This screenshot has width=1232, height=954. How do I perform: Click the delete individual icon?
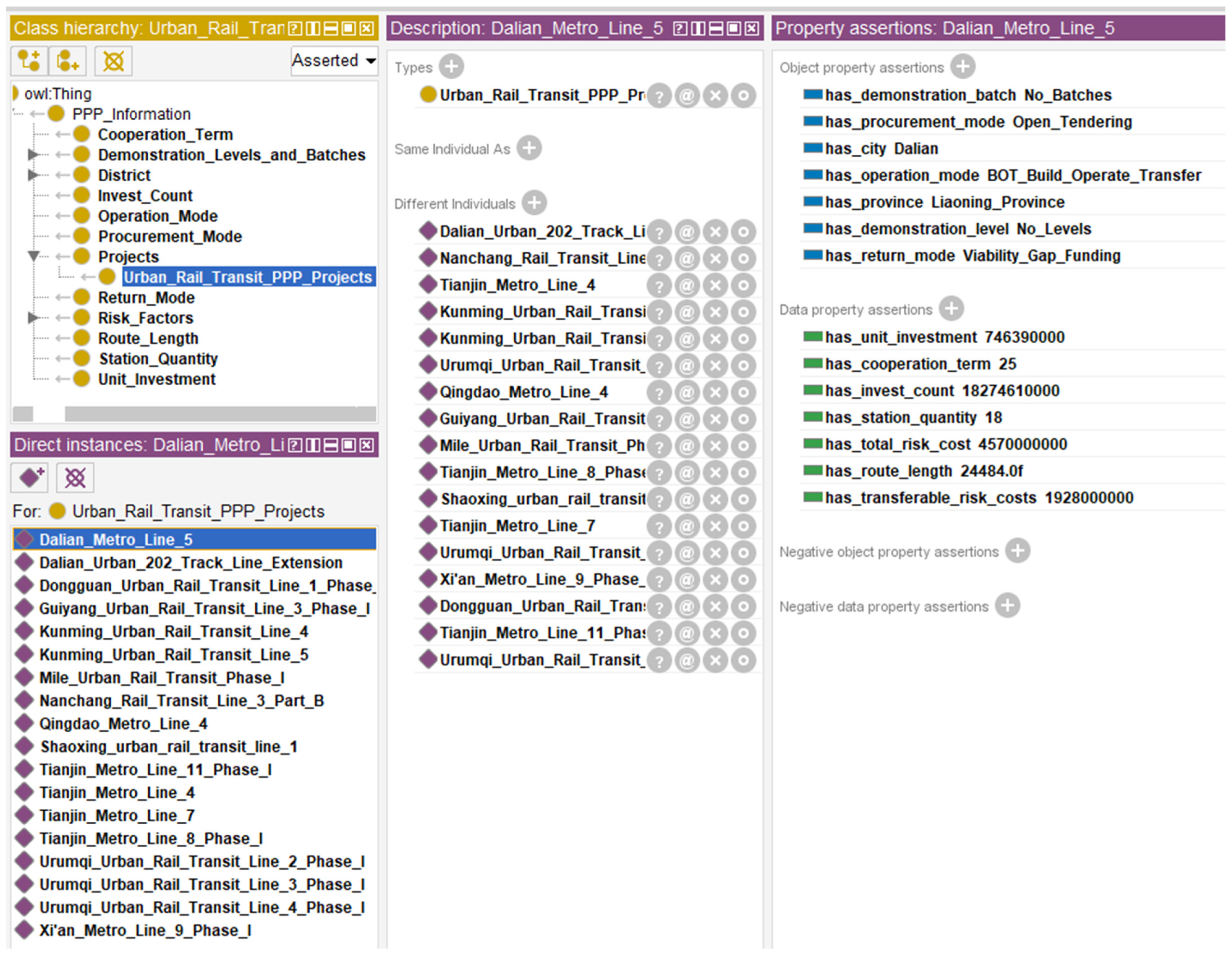75,478
